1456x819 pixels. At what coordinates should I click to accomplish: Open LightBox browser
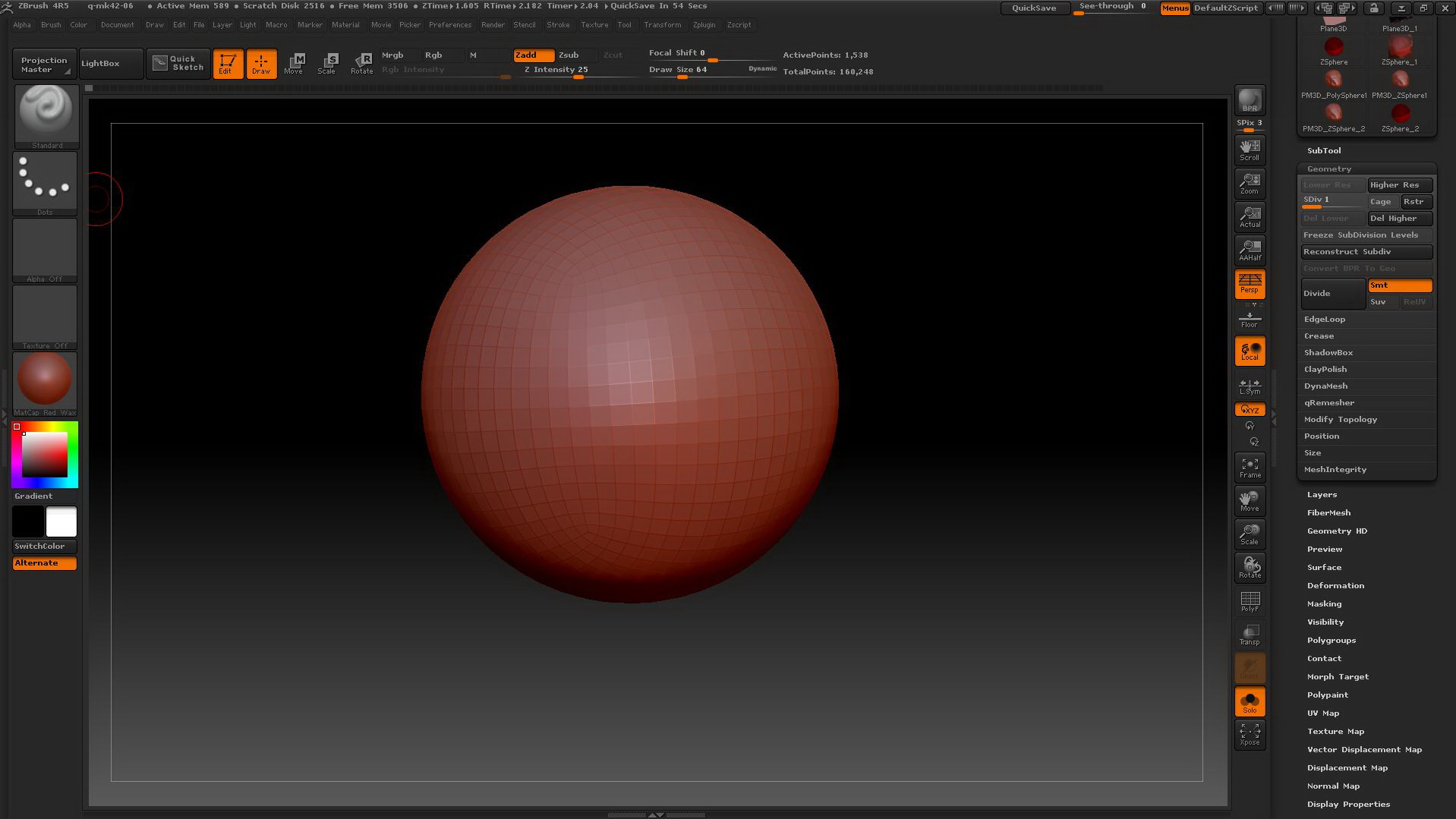(111, 64)
